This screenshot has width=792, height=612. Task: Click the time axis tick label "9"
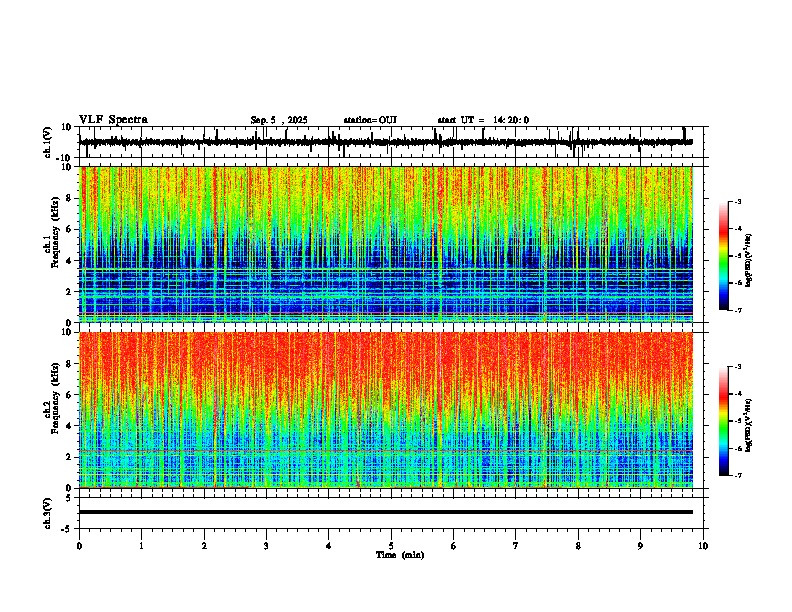[640, 546]
